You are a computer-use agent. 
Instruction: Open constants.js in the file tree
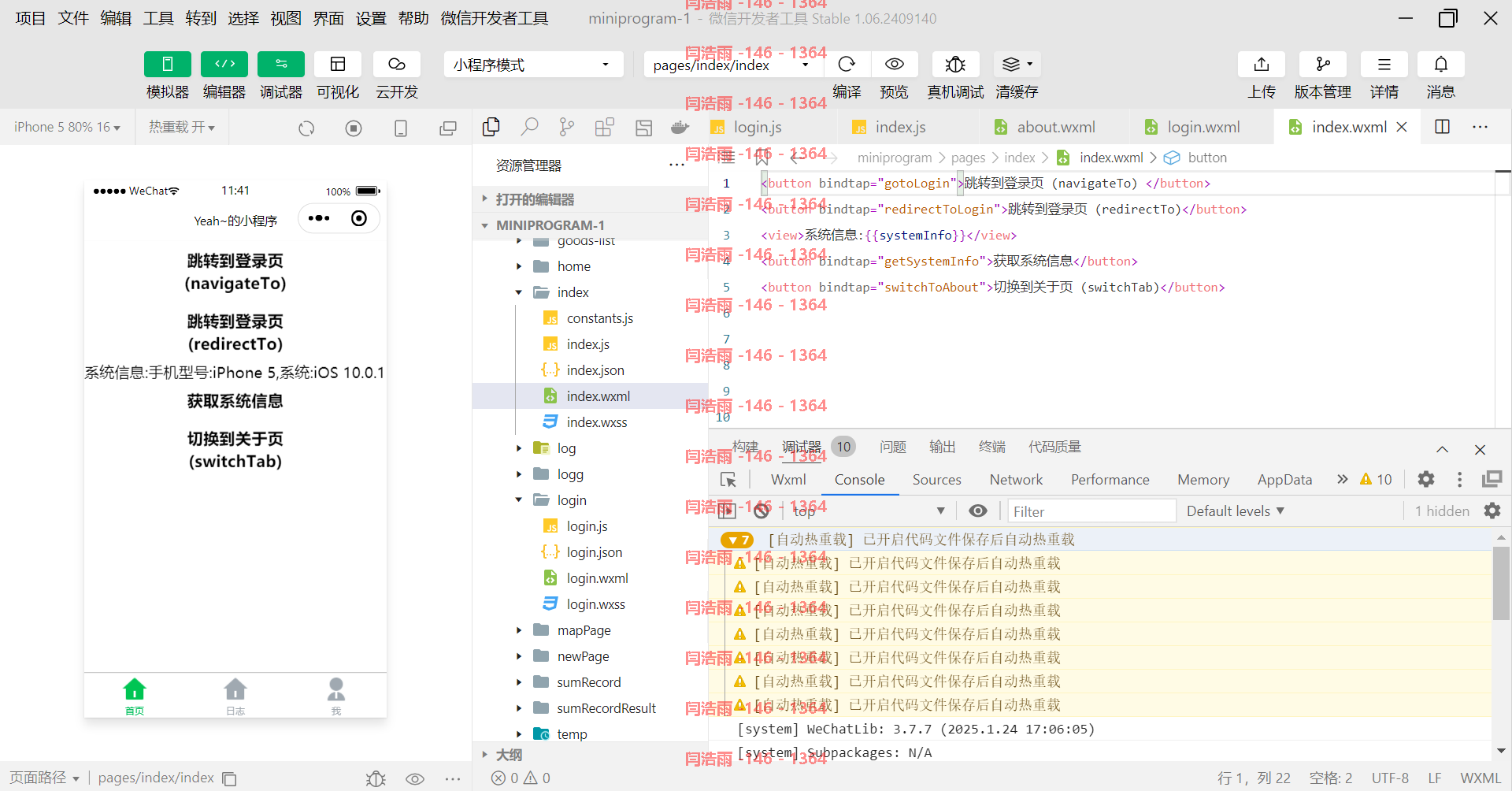[x=591, y=318]
